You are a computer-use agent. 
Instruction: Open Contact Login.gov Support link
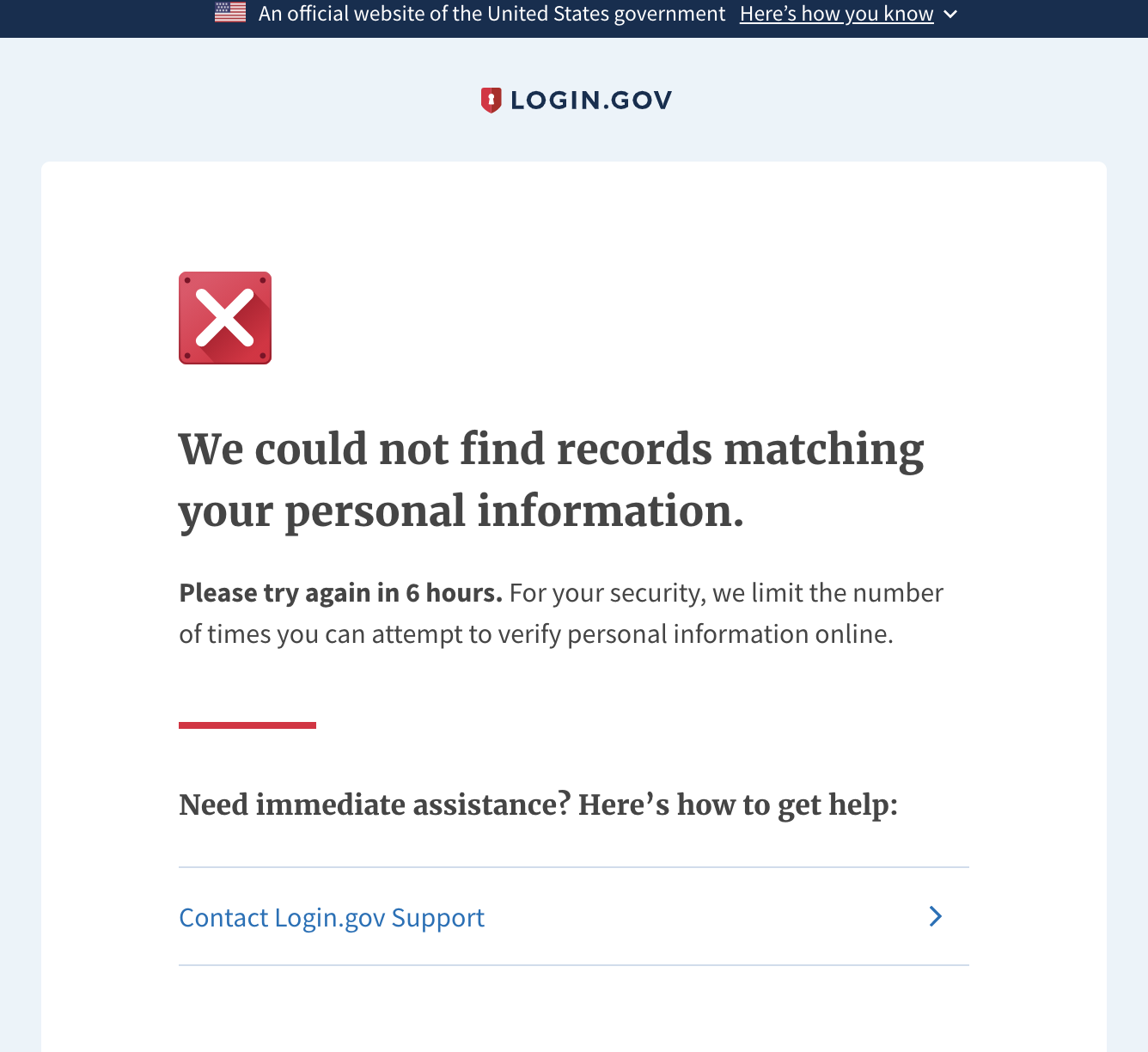(332, 917)
